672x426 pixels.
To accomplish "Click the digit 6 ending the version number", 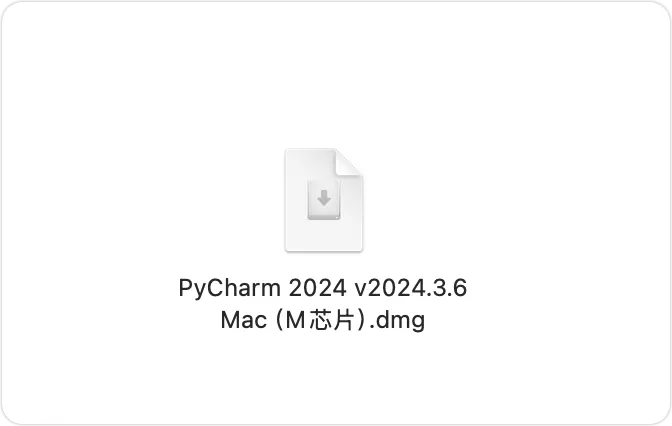I will (460, 288).
